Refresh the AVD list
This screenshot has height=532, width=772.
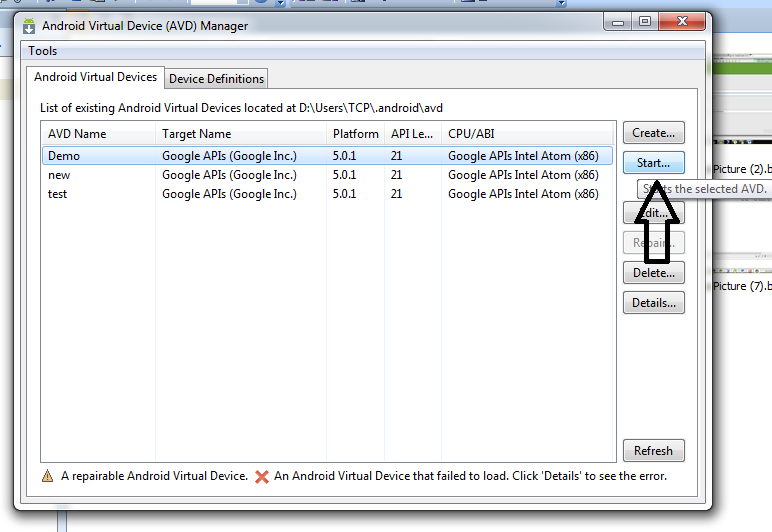point(653,451)
